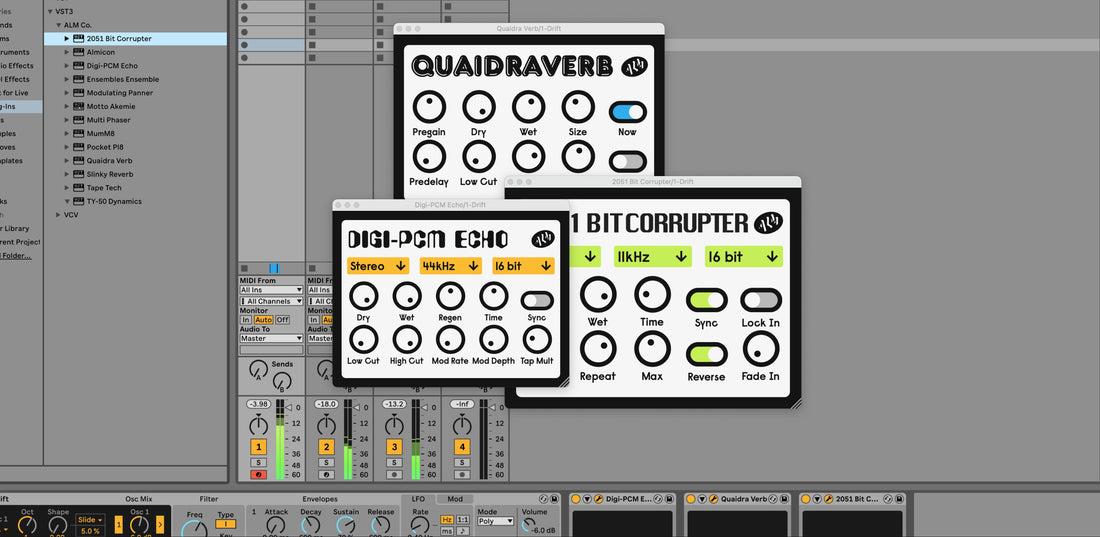
Task: Open the 11kHz dropdown in Bit Corrupter
Action: (x=652, y=257)
